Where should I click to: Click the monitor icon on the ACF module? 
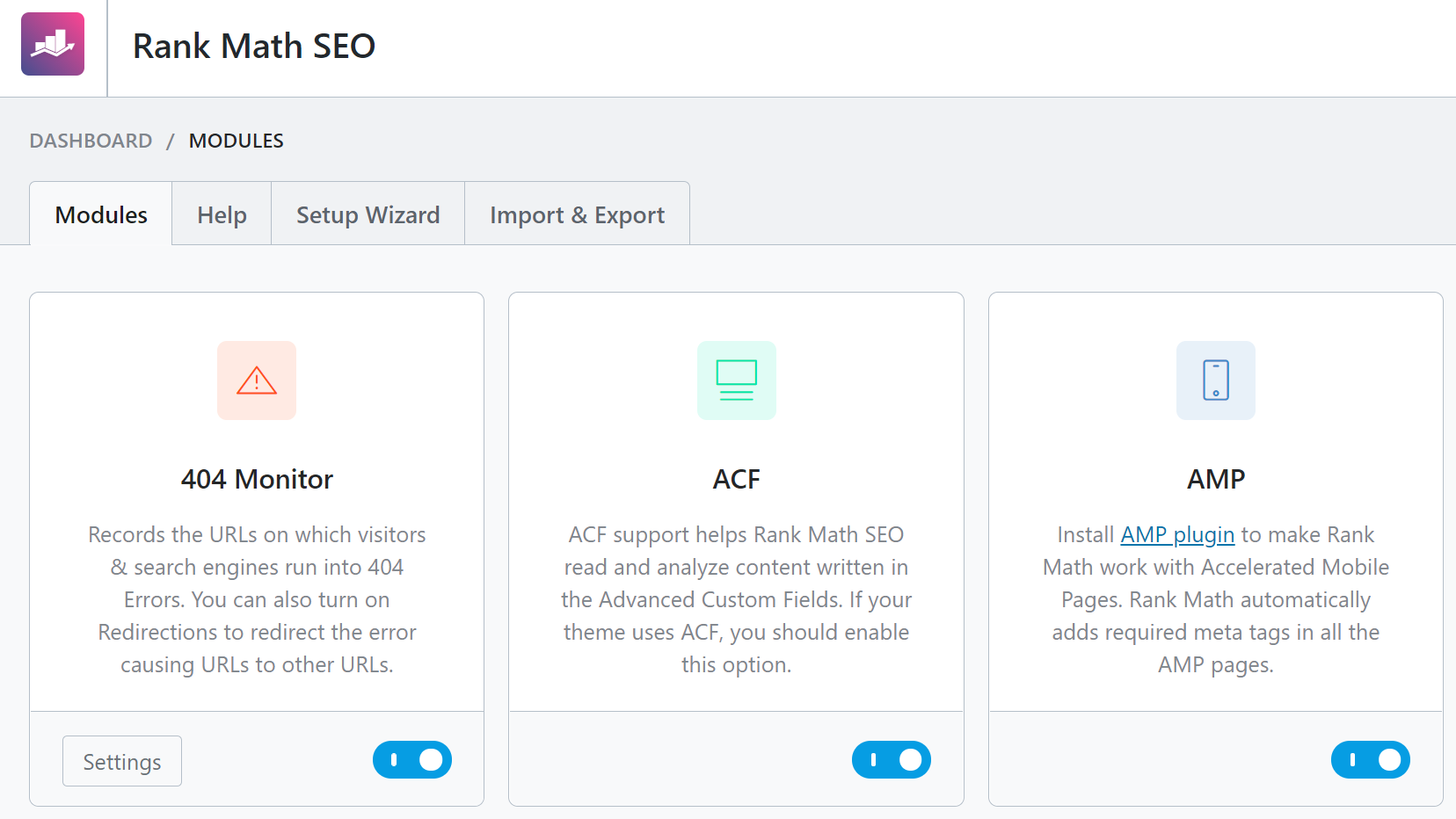(736, 381)
